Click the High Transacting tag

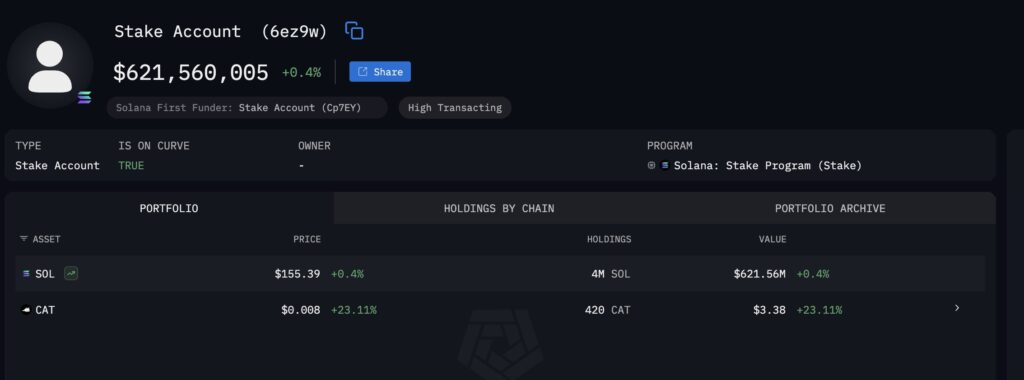point(455,108)
